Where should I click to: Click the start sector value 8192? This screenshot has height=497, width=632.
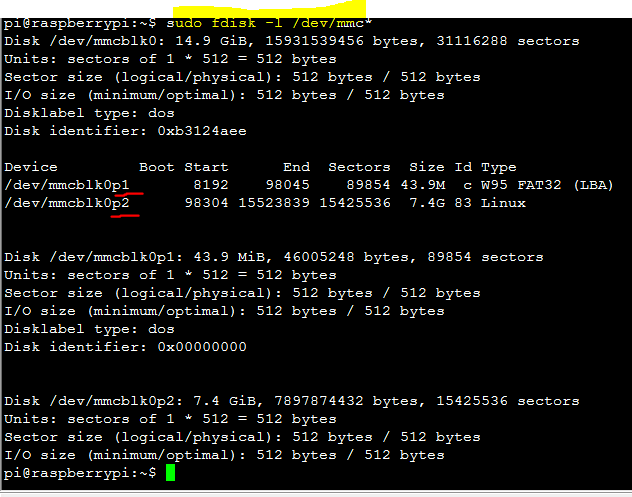pos(211,185)
